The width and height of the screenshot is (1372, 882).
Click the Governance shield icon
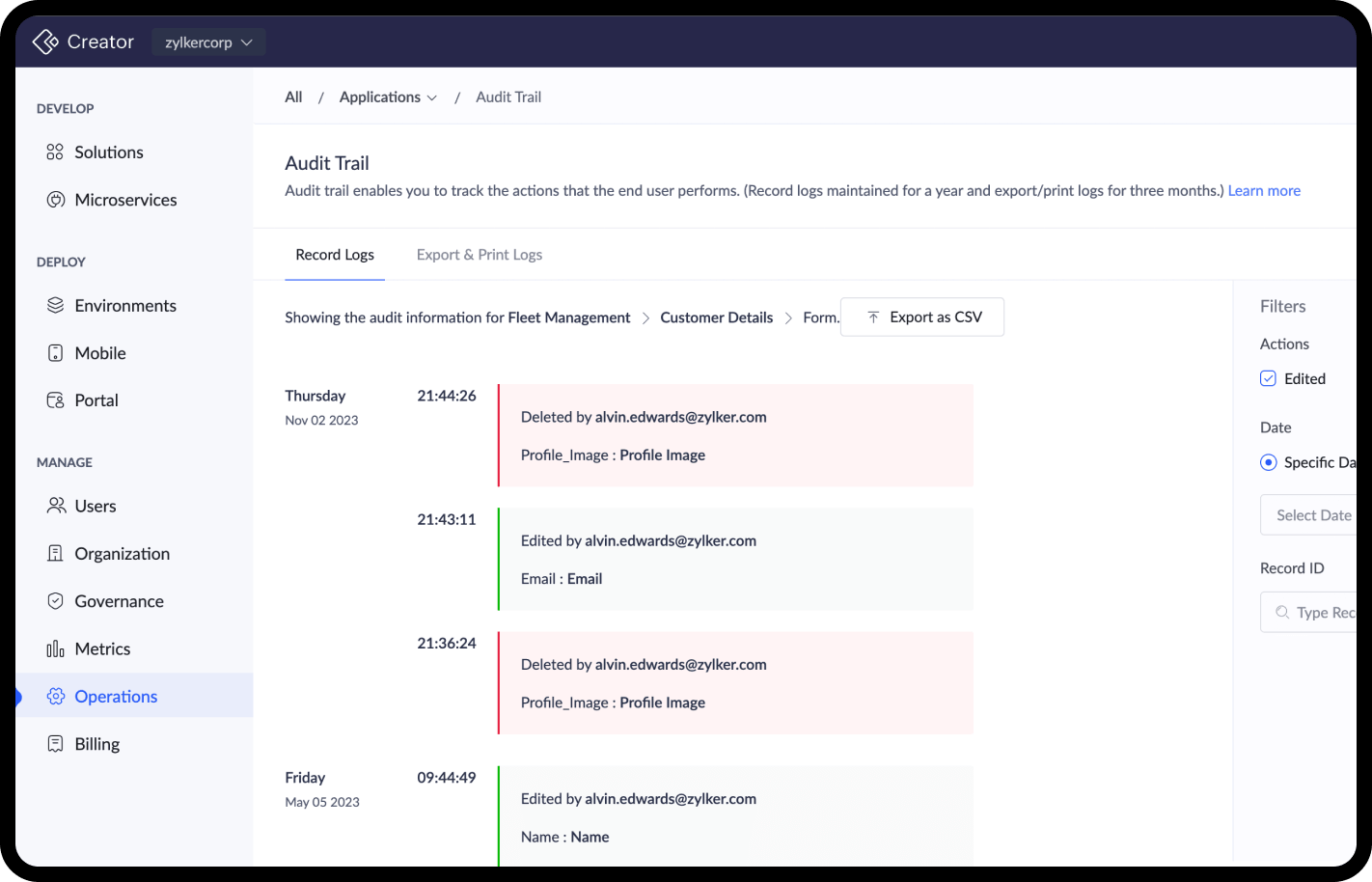[x=56, y=601]
